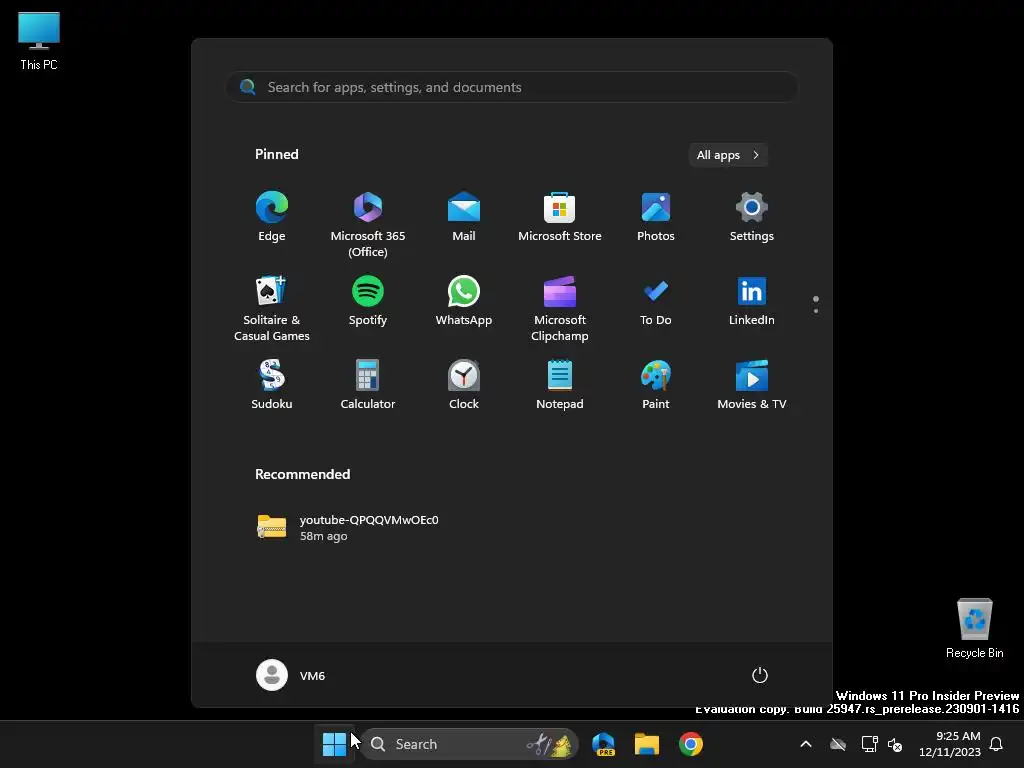Click the muted volume tray icon
Image resolution: width=1024 pixels, height=768 pixels.
pyautogui.click(x=895, y=744)
